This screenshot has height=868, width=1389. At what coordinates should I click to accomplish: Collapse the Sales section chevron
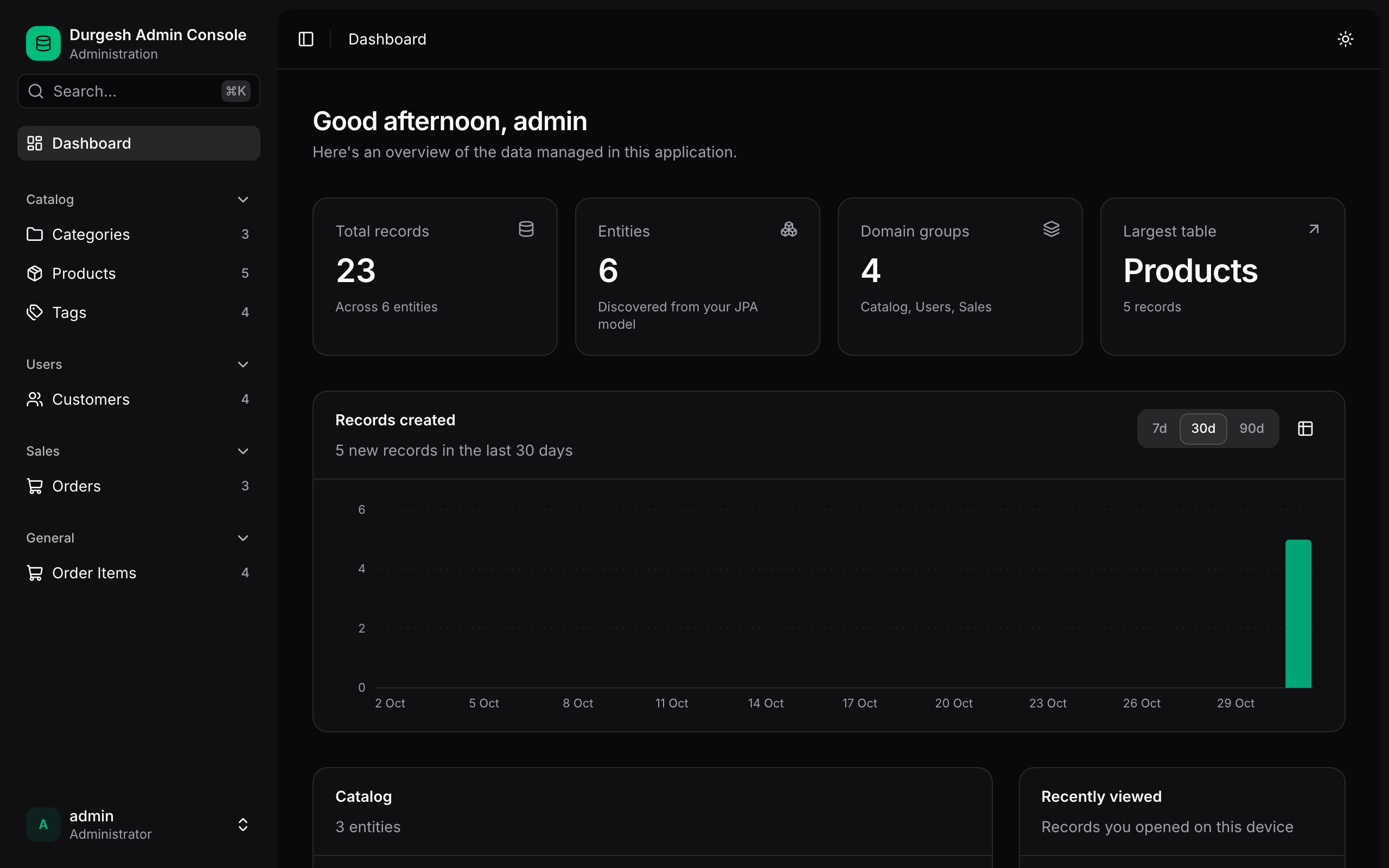tap(243, 451)
